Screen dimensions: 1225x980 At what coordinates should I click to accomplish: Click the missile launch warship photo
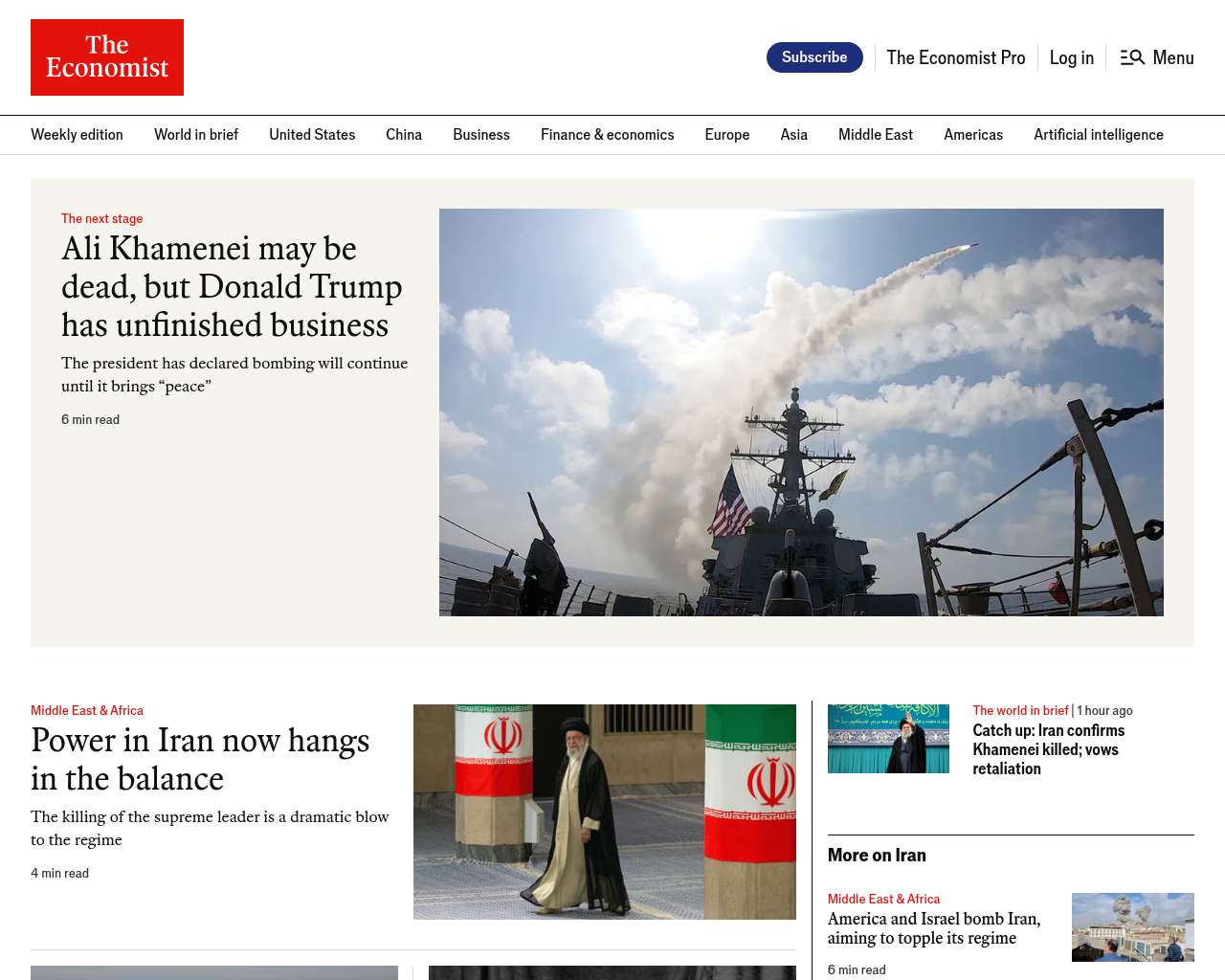coord(801,412)
